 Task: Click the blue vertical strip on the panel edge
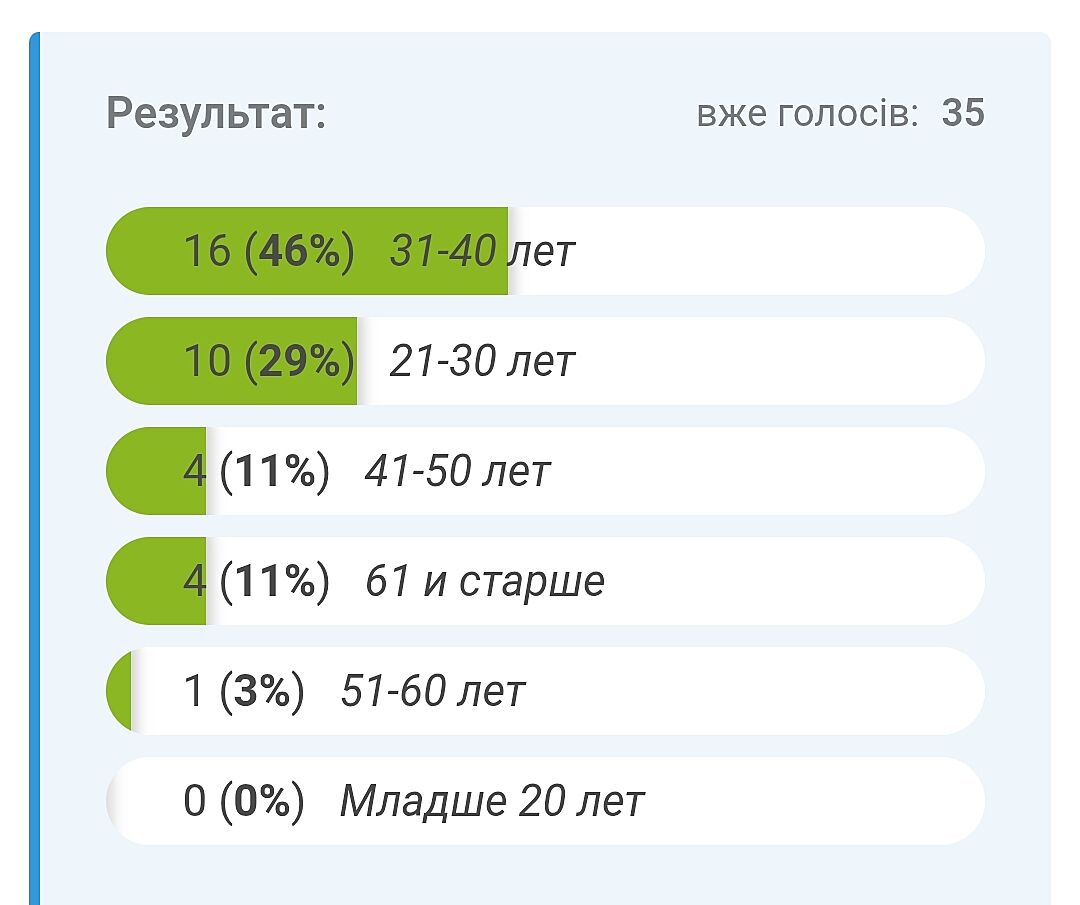pyautogui.click(x=34, y=470)
